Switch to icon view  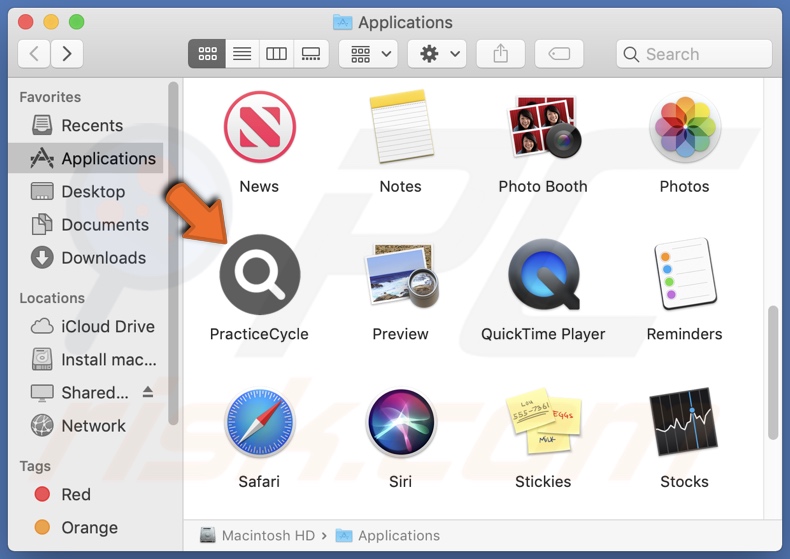[x=207, y=53]
